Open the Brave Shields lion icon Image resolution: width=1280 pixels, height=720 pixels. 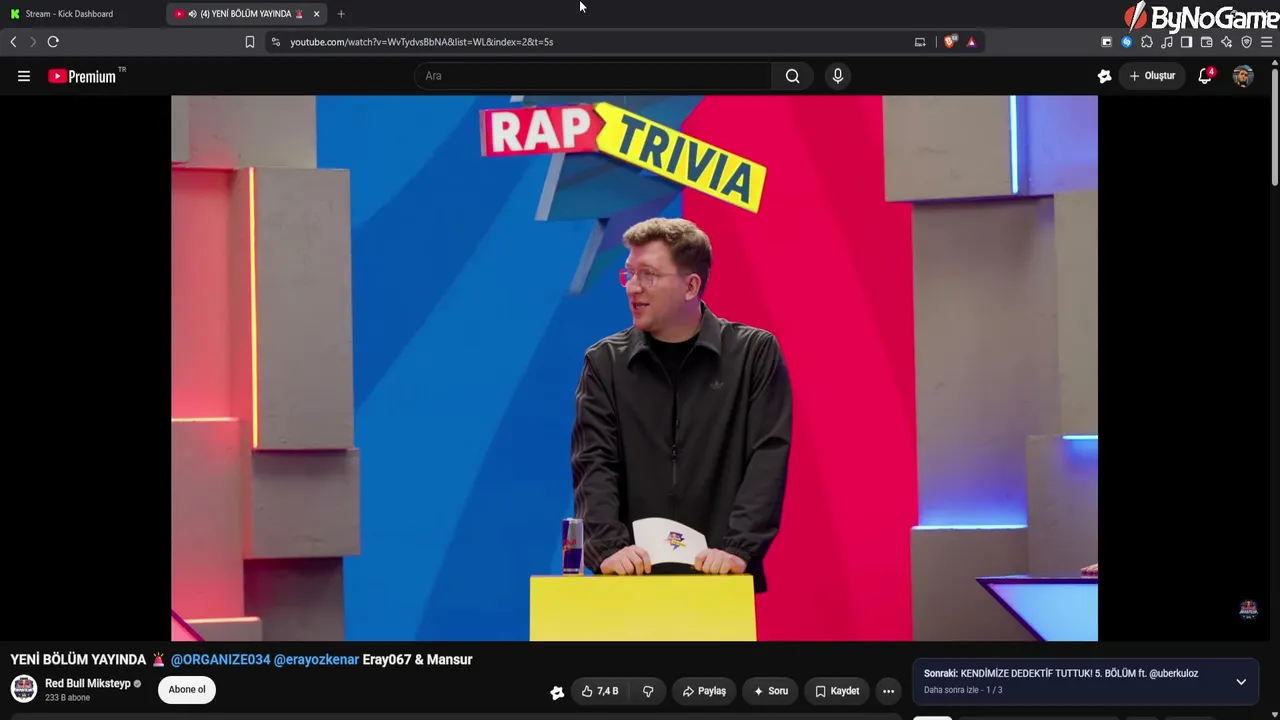click(950, 42)
